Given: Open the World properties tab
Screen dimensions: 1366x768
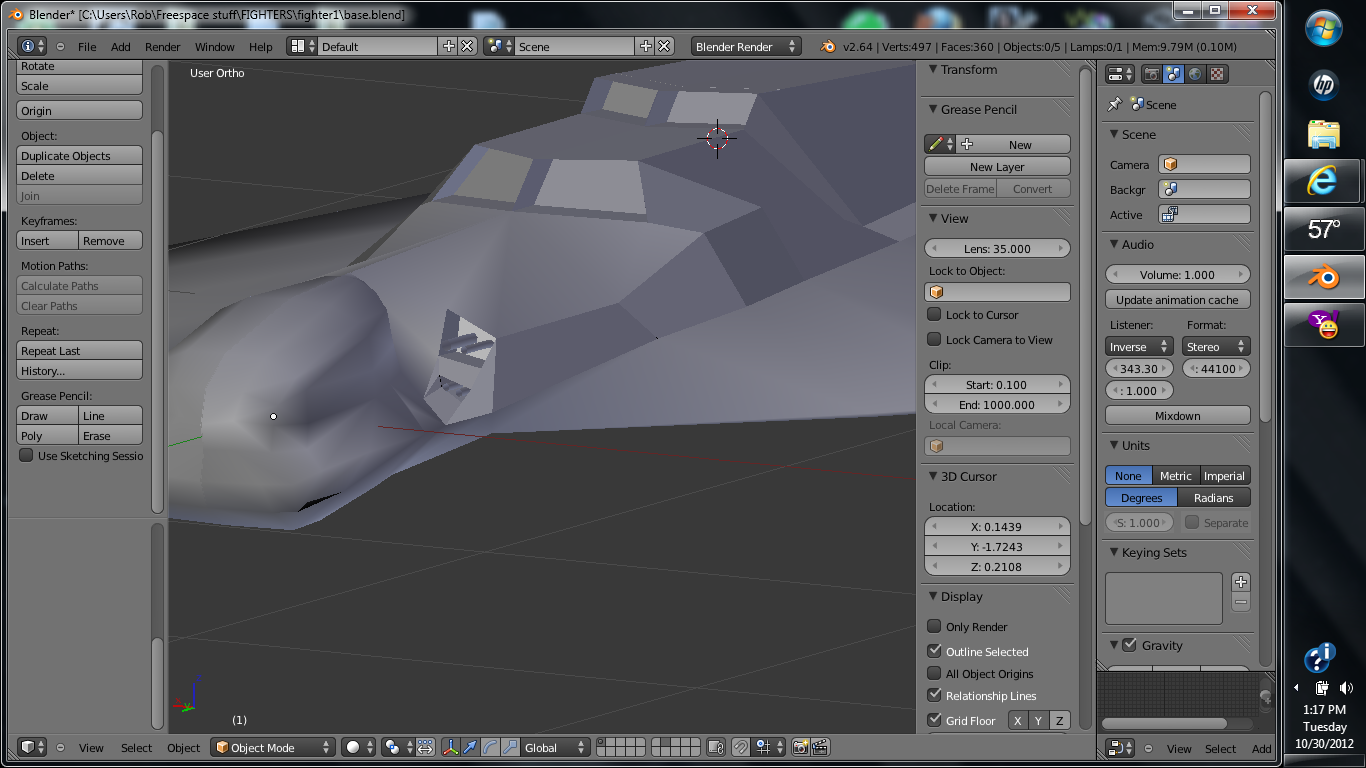Looking at the screenshot, I should click(x=1195, y=74).
